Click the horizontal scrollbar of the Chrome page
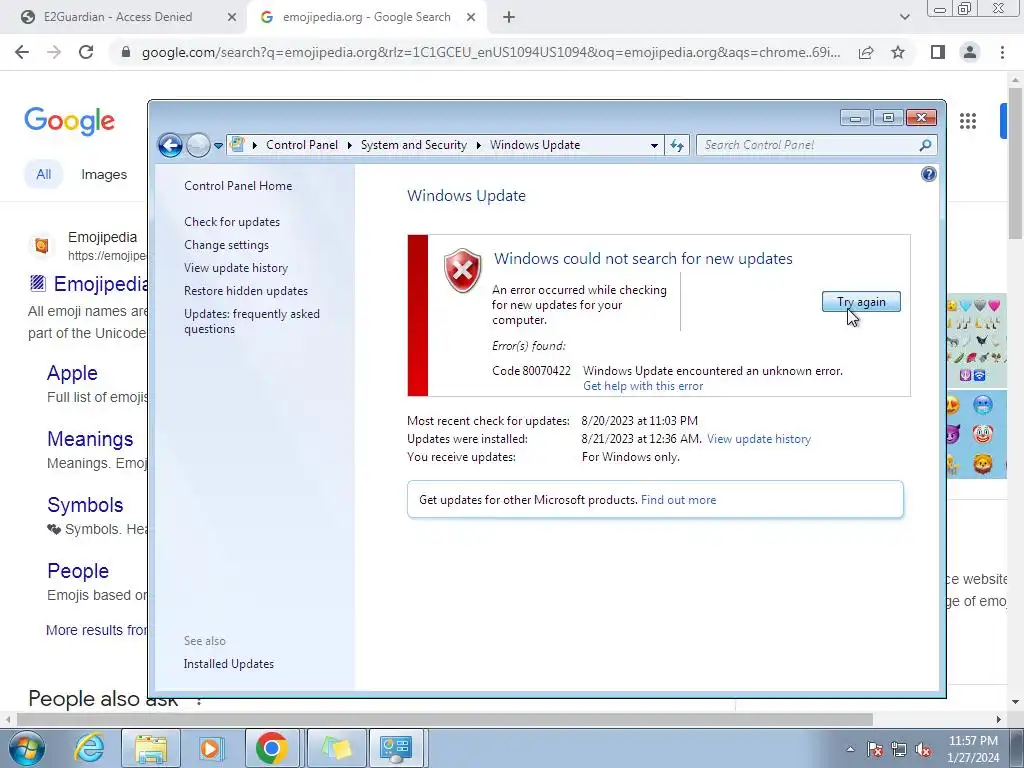1024x768 pixels. tap(444, 719)
